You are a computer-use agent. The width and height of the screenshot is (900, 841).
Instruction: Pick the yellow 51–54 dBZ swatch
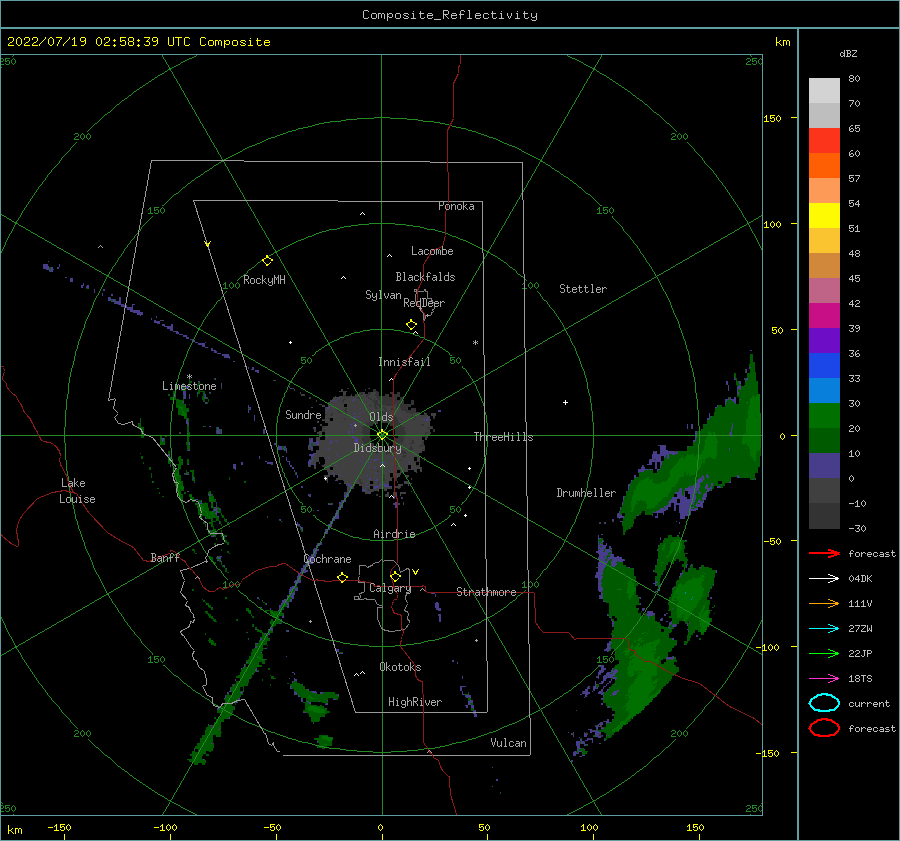pos(824,216)
